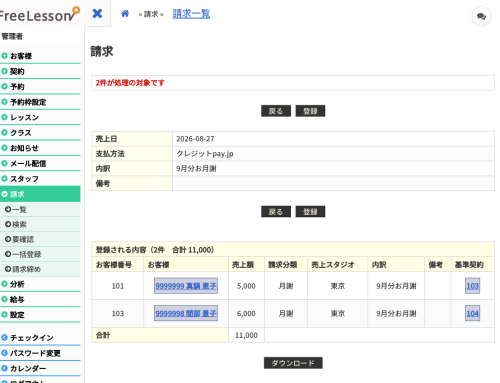Click the upper 戻る button
Image resolution: width=500 pixels, height=383 pixels.
pos(276,111)
